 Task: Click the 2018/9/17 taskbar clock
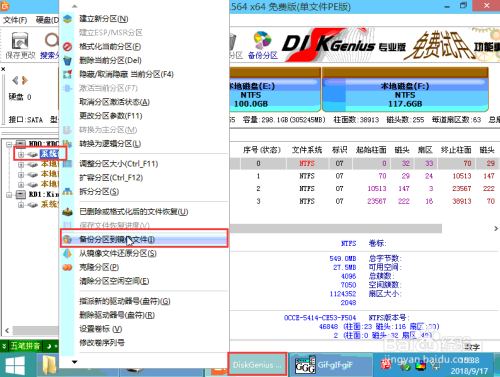(x=469, y=371)
